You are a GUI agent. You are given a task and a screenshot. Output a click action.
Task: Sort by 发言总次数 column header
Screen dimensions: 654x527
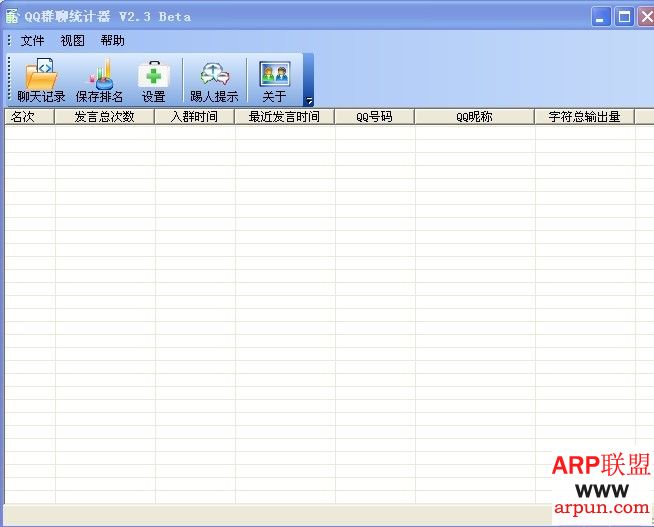click(x=104, y=117)
